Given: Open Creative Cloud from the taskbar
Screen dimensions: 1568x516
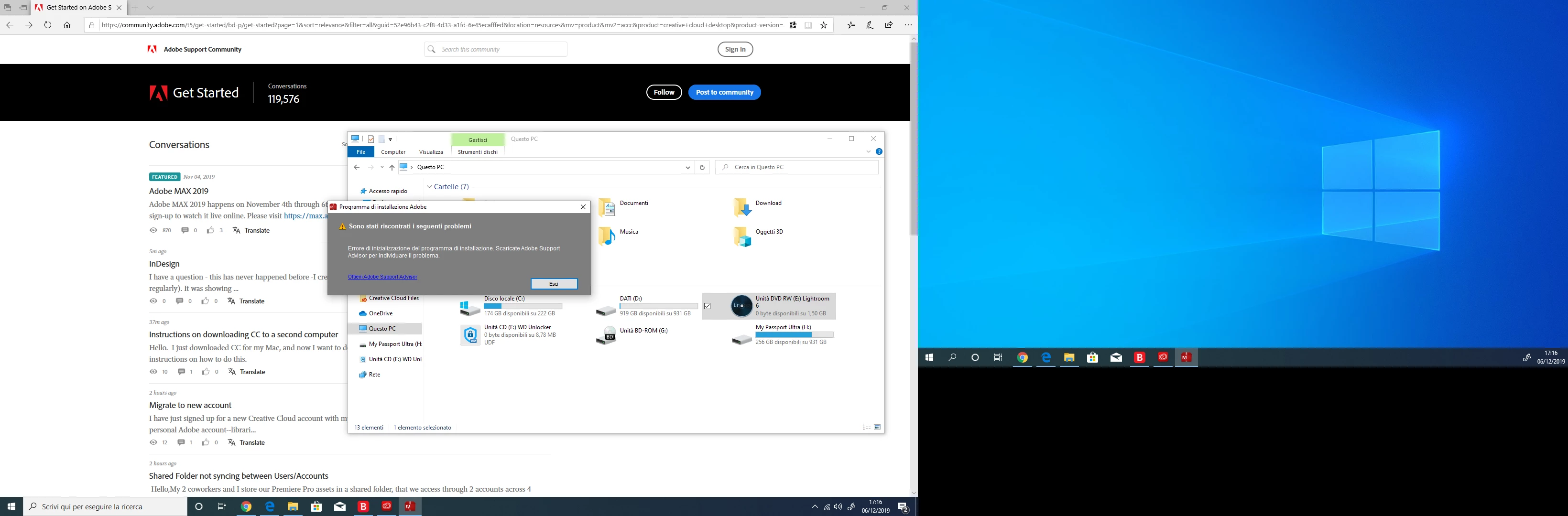Looking at the screenshot, I should 387,506.
